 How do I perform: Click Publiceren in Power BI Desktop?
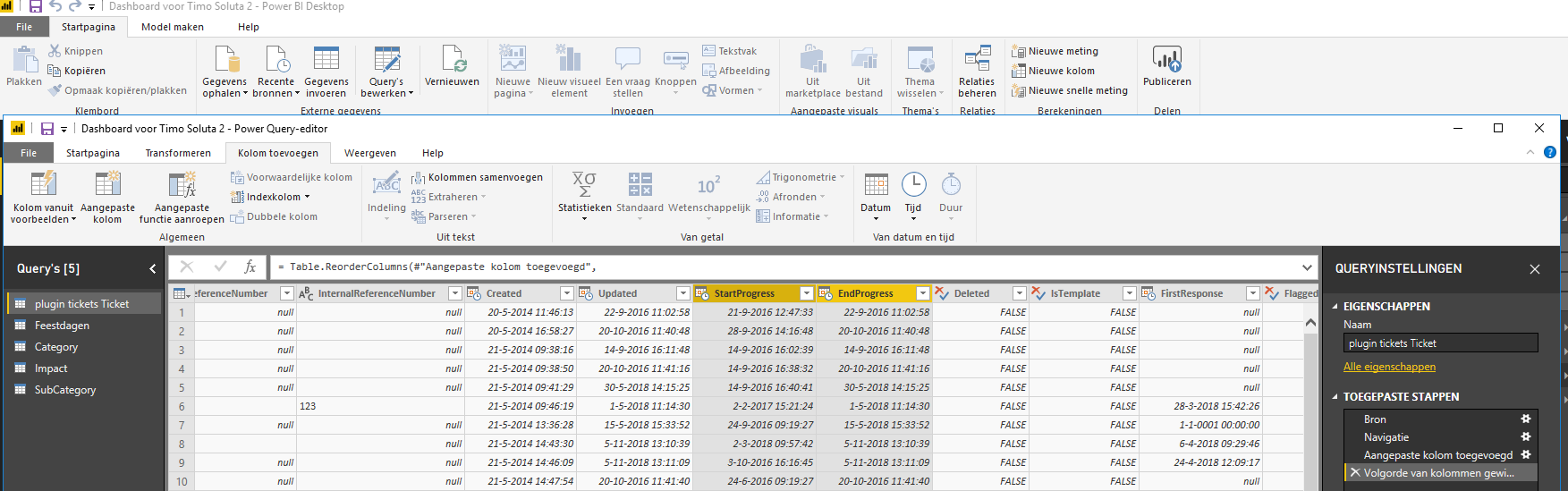1166,67
